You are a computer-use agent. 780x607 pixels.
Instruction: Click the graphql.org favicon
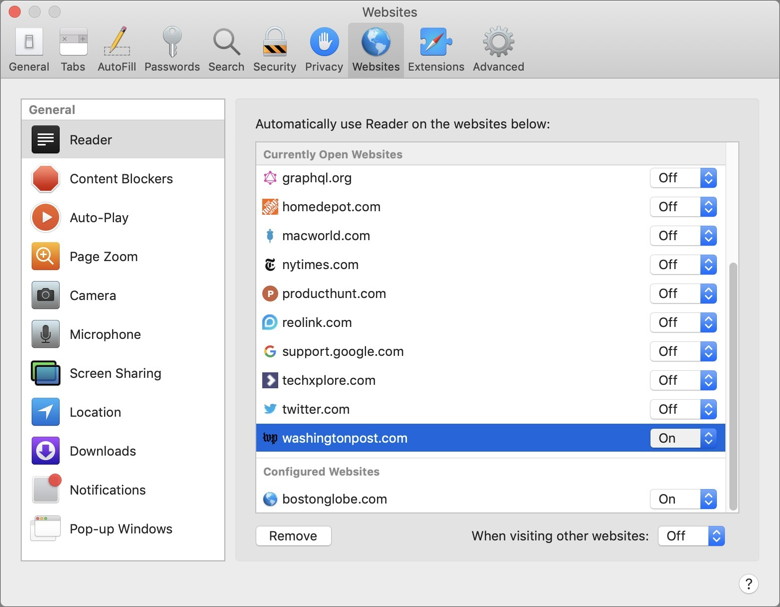(x=270, y=178)
